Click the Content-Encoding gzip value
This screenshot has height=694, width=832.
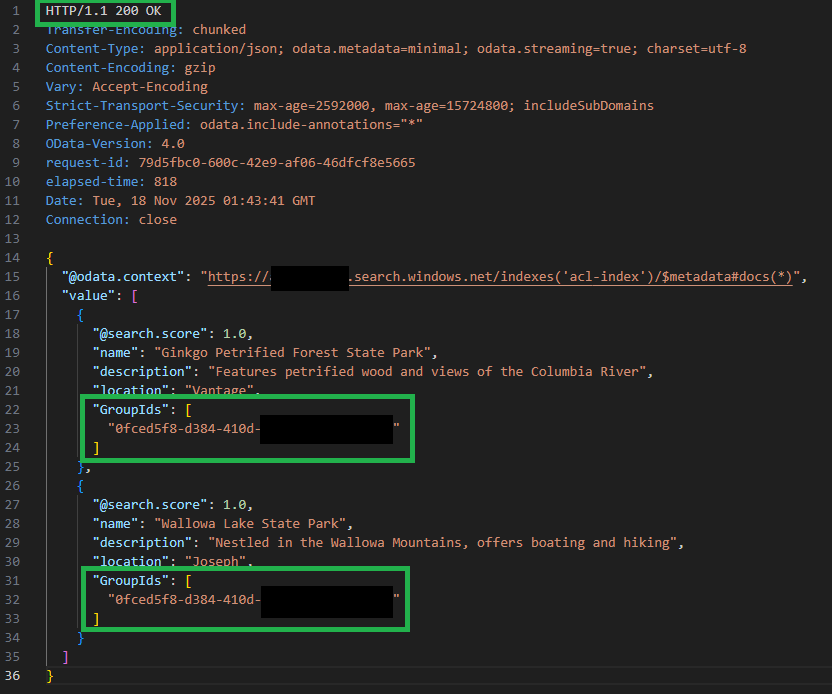[199, 68]
